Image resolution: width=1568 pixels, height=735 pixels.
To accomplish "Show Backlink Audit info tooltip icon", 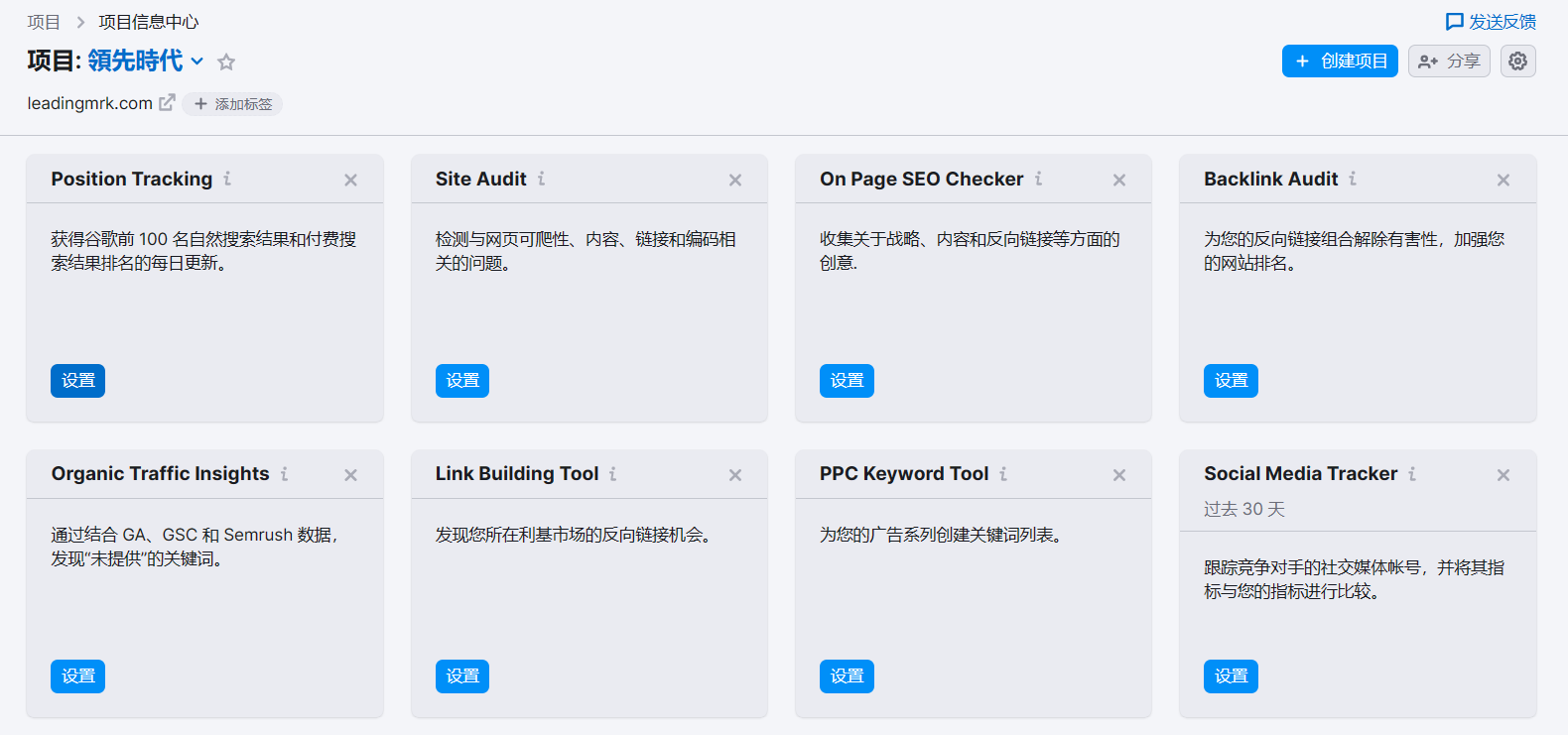I will [1353, 179].
